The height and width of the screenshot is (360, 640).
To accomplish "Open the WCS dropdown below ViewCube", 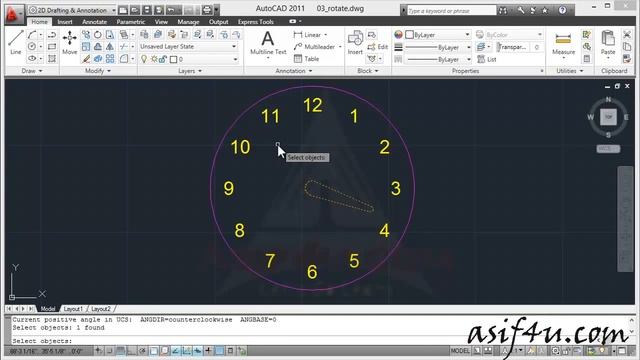I will pos(608,149).
